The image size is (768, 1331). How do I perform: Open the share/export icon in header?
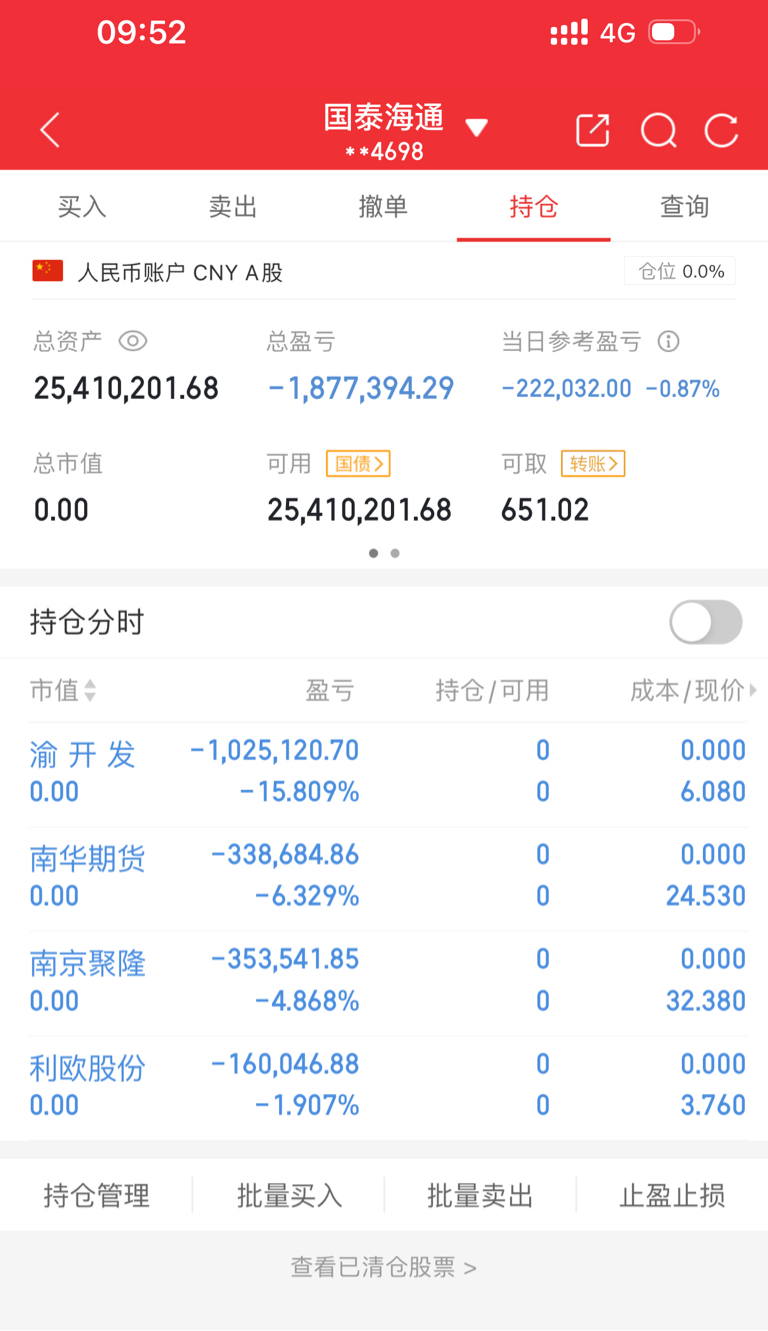[x=592, y=130]
